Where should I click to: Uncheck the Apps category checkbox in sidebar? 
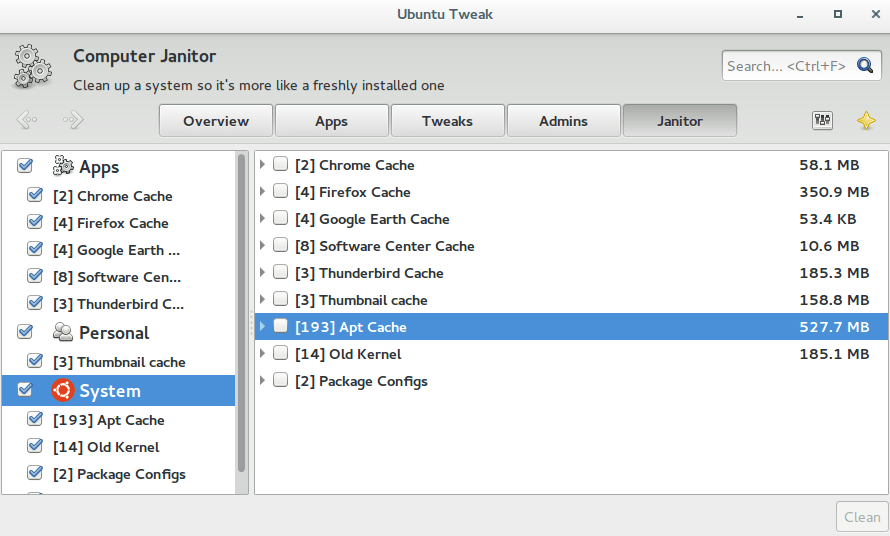pos(25,166)
